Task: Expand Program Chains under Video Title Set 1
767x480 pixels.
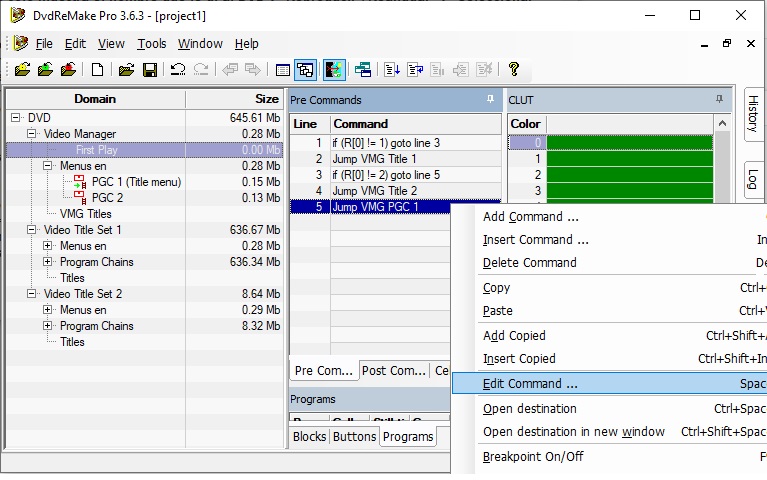Action: click(x=47, y=262)
